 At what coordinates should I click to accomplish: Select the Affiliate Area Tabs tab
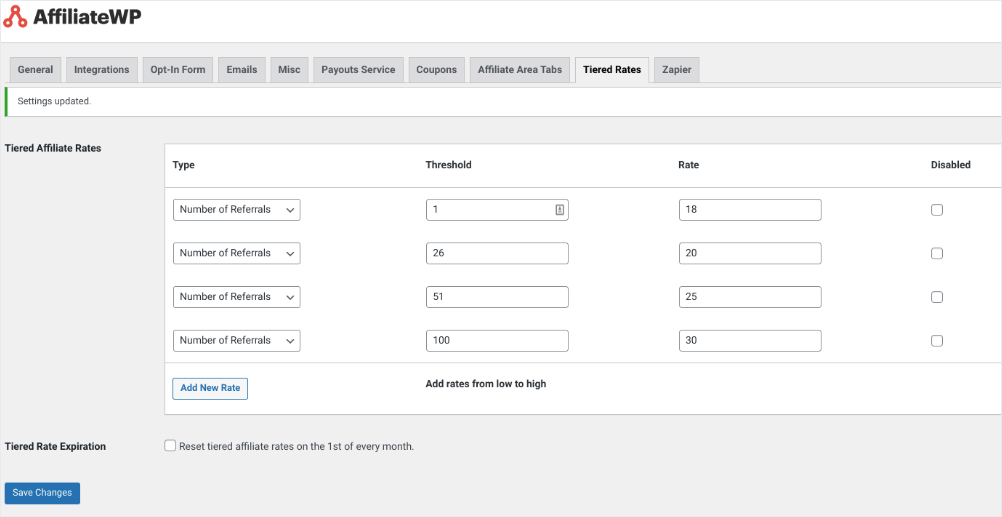520,70
